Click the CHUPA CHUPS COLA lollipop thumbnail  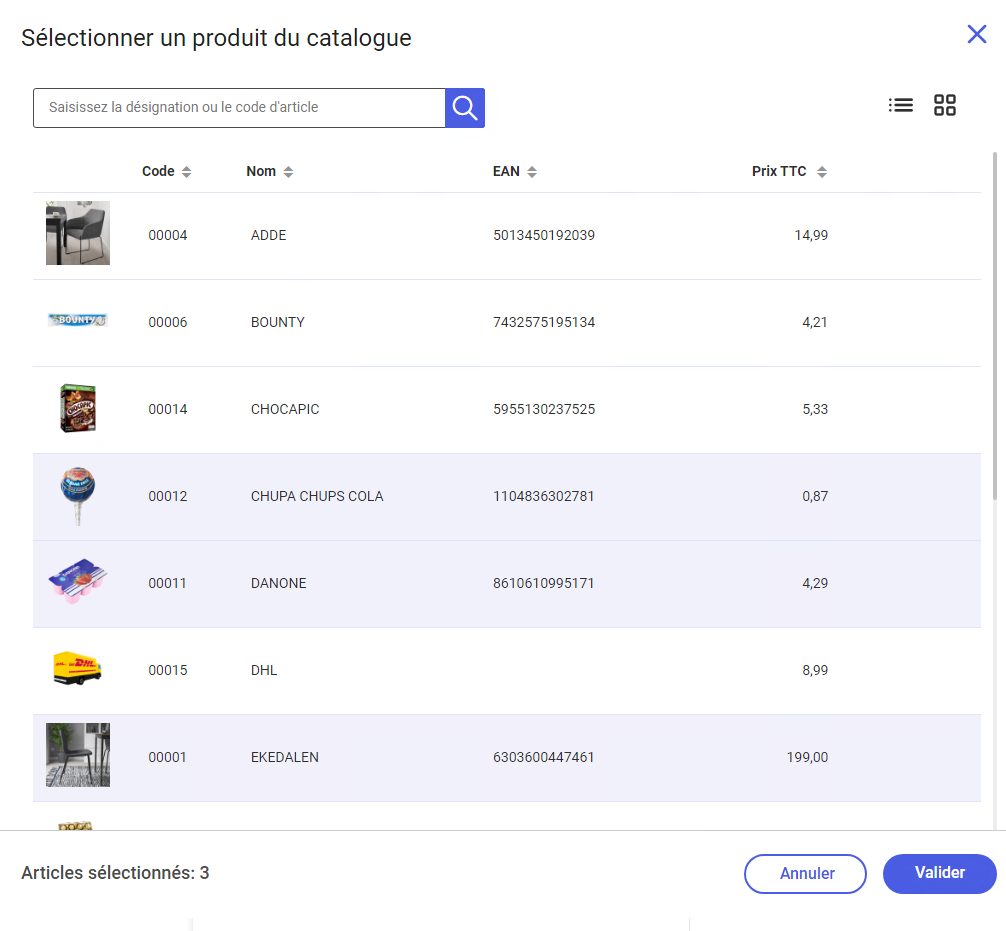point(78,496)
